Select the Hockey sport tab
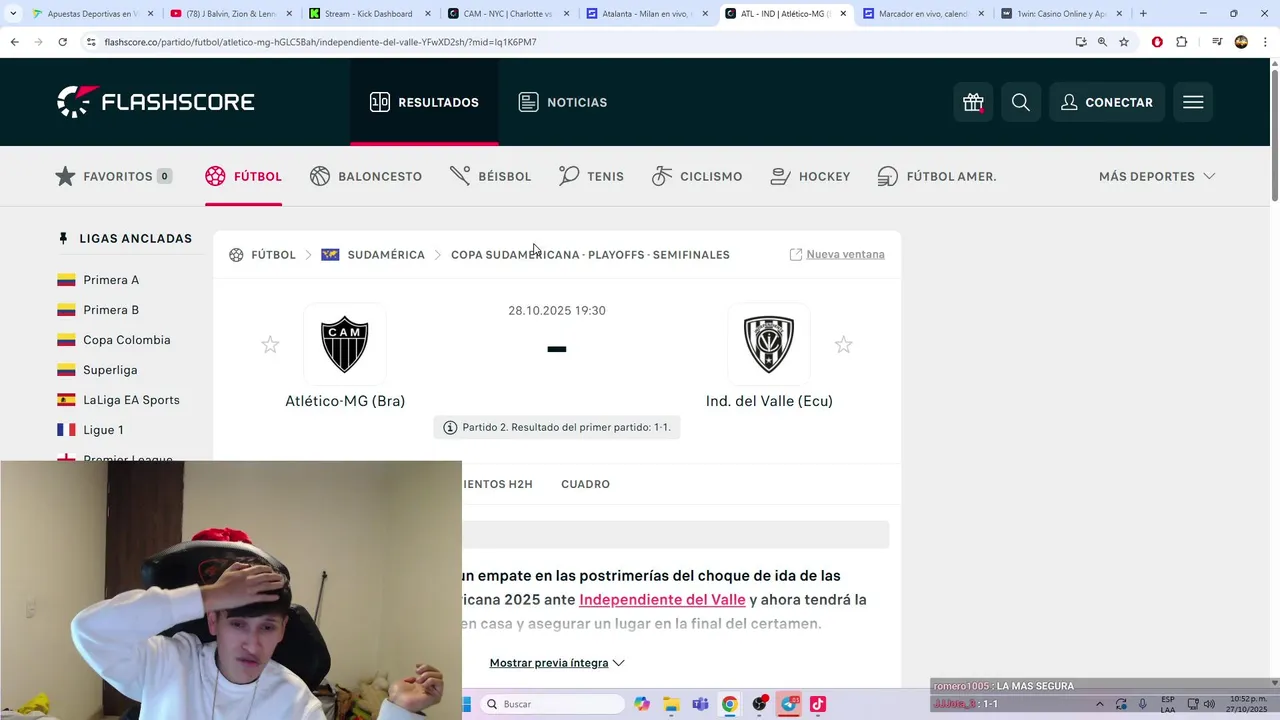Image resolution: width=1280 pixels, height=720 pixels. 810,176
